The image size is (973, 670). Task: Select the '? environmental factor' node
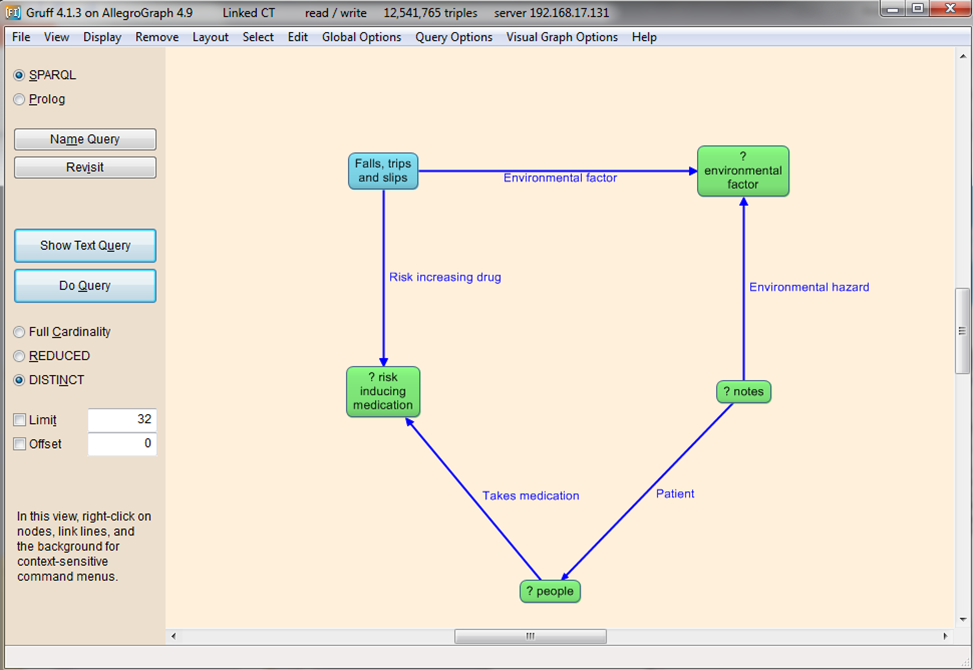(x=743, y=171)
